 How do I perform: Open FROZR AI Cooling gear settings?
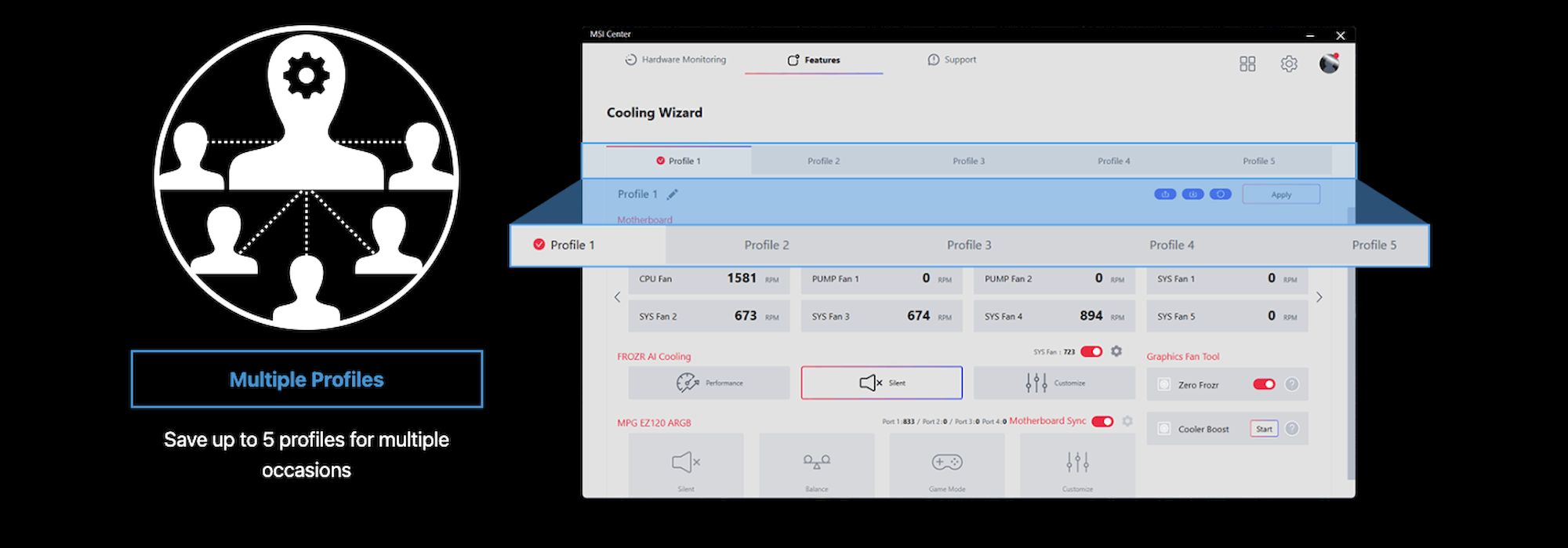[x=1116, y=351]
